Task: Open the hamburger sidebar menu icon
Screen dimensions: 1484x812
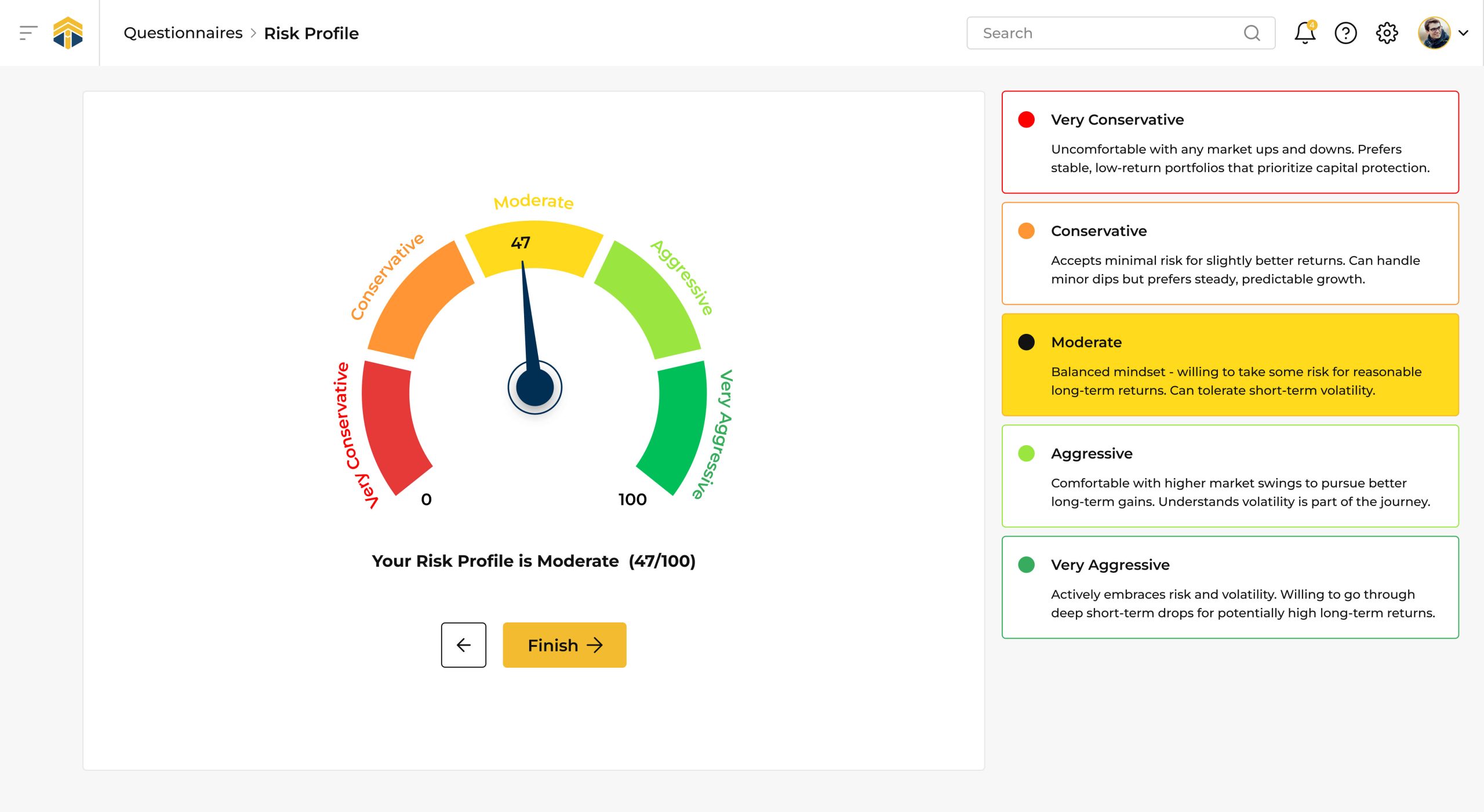Action: 28,33
